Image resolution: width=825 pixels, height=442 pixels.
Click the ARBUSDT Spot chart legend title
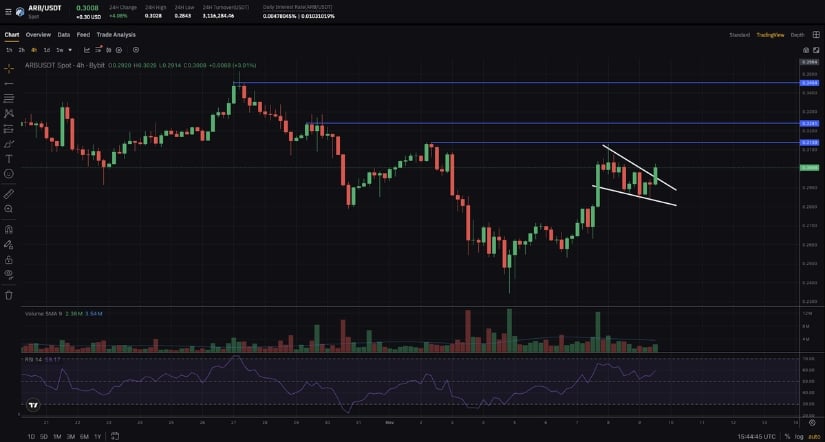(x=65, y=65)
